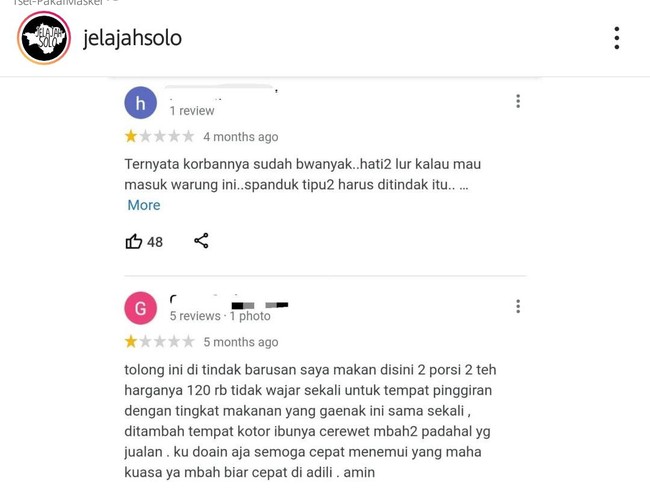Click the blurred name of reviewer G
Viewport: 650px width, 488px height.
(x=229, y=301)
